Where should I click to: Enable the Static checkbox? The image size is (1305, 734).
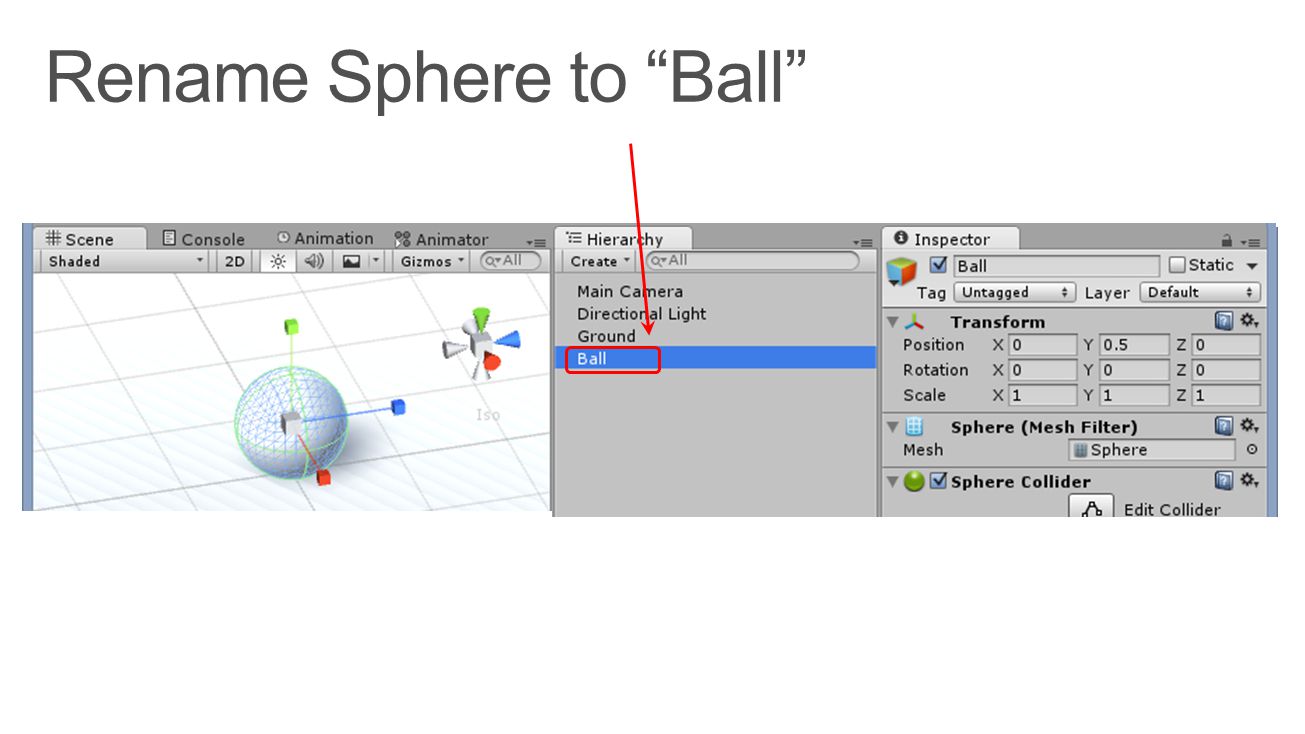coord(1177,265)
